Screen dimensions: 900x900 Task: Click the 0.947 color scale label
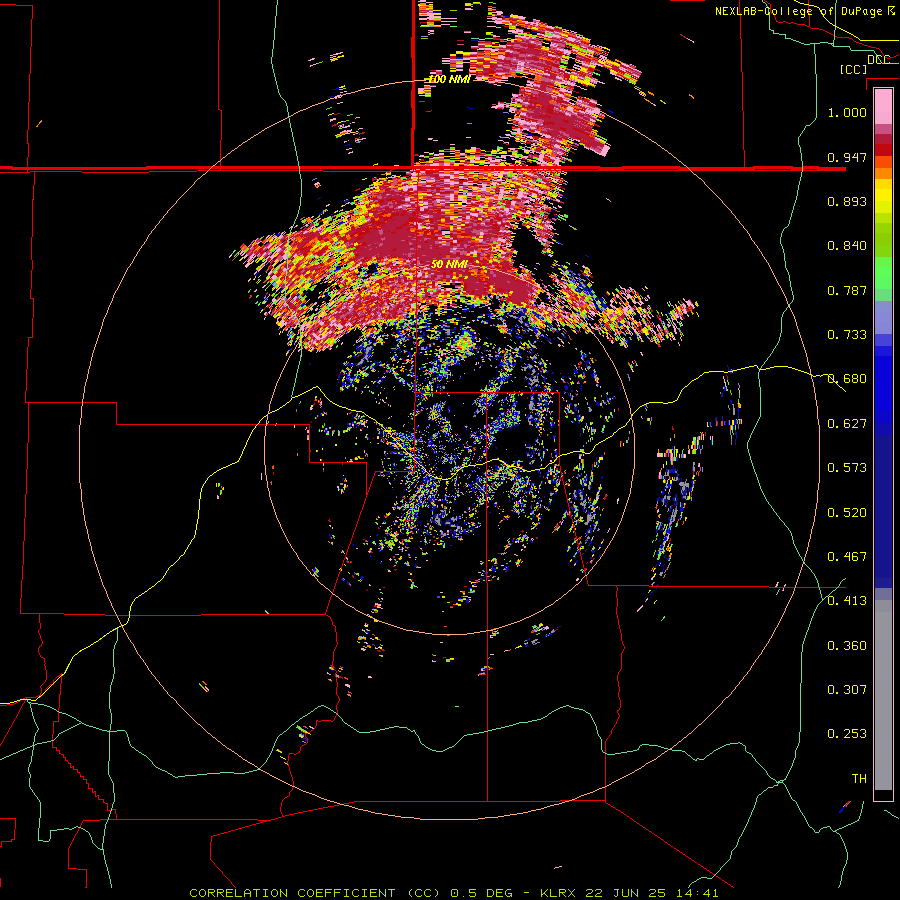coord(847,157)
